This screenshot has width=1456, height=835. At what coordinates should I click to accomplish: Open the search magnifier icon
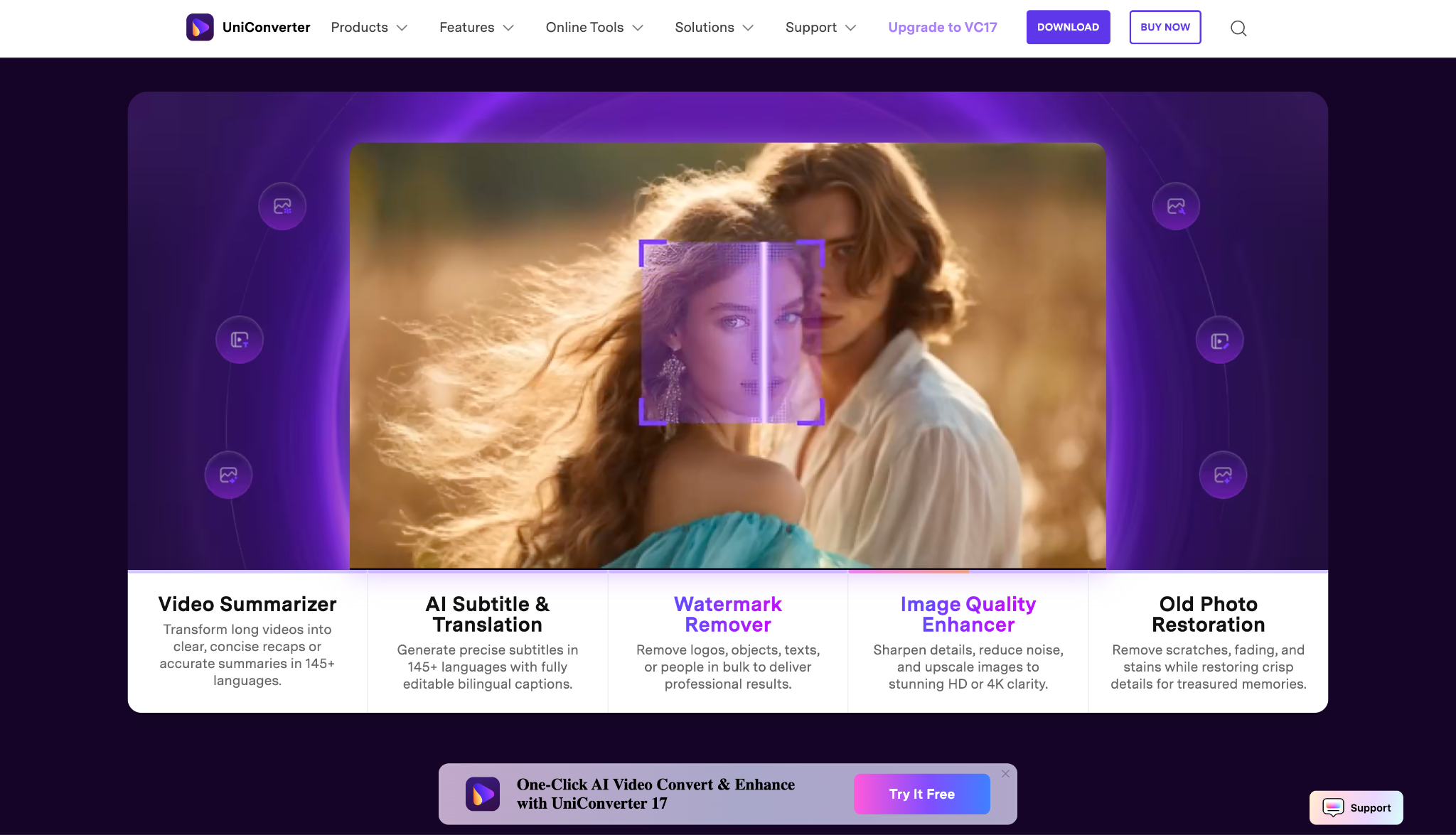pos(1238,28)
